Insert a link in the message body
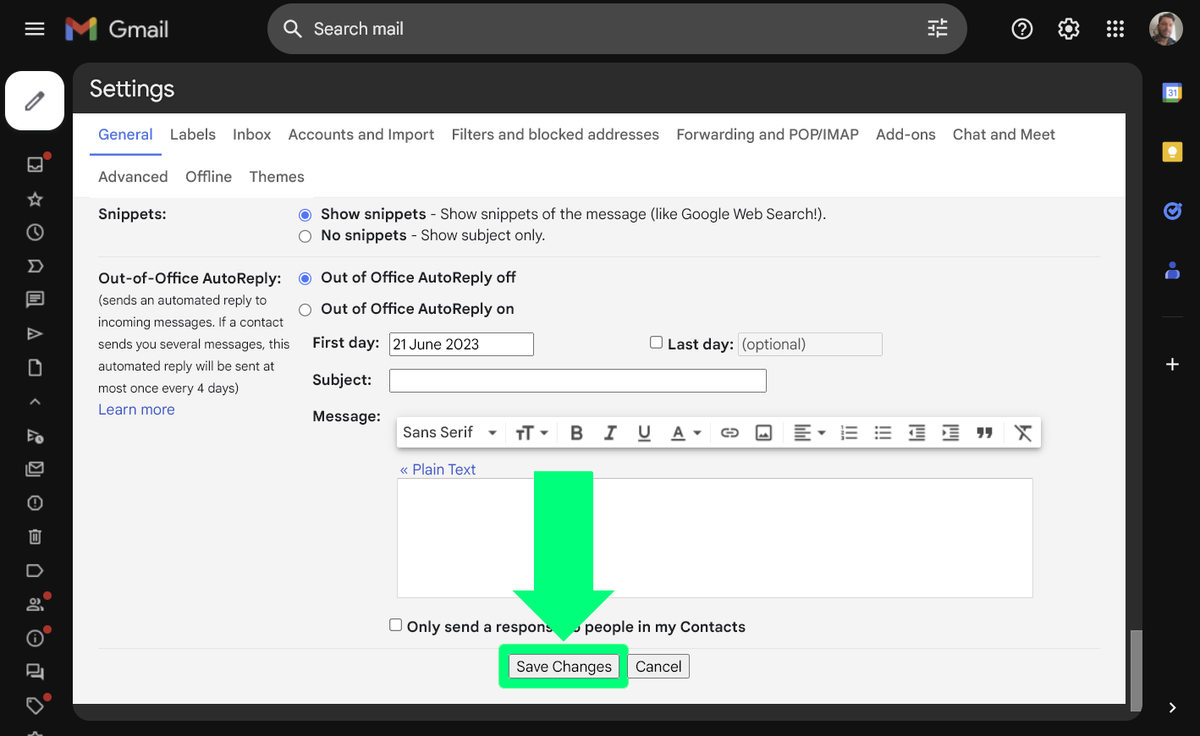Image resolution: width=1200 pixels, height=736 pixels. [729, 432]
